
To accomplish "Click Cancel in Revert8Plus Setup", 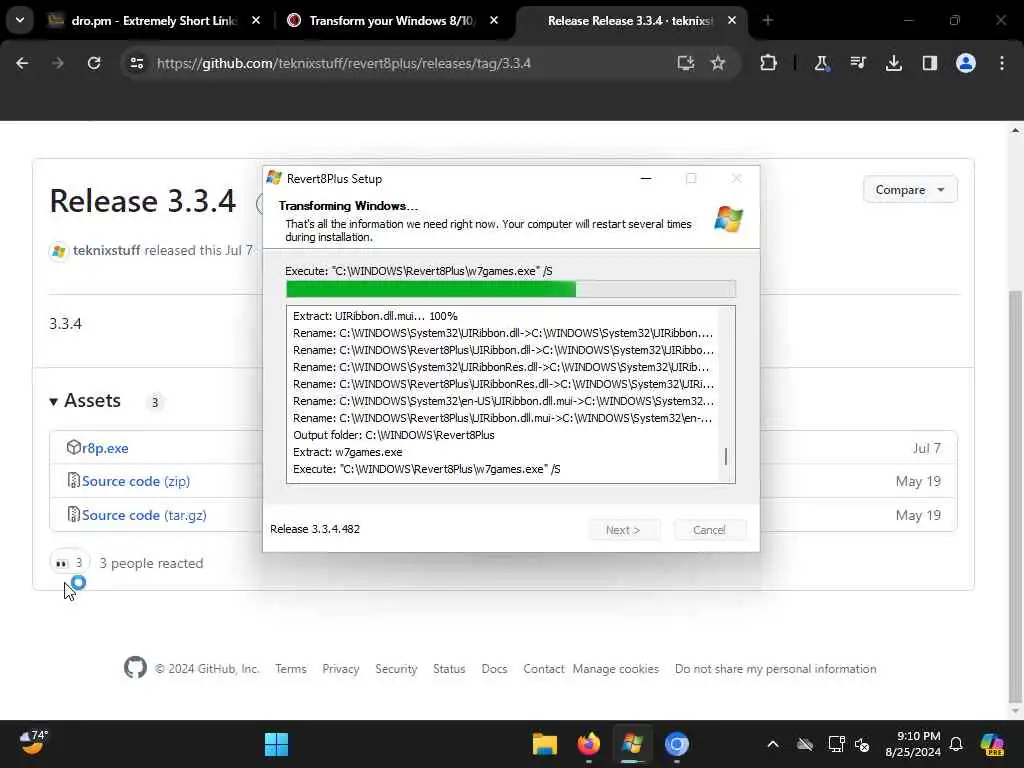I will [x=709, y=530].
